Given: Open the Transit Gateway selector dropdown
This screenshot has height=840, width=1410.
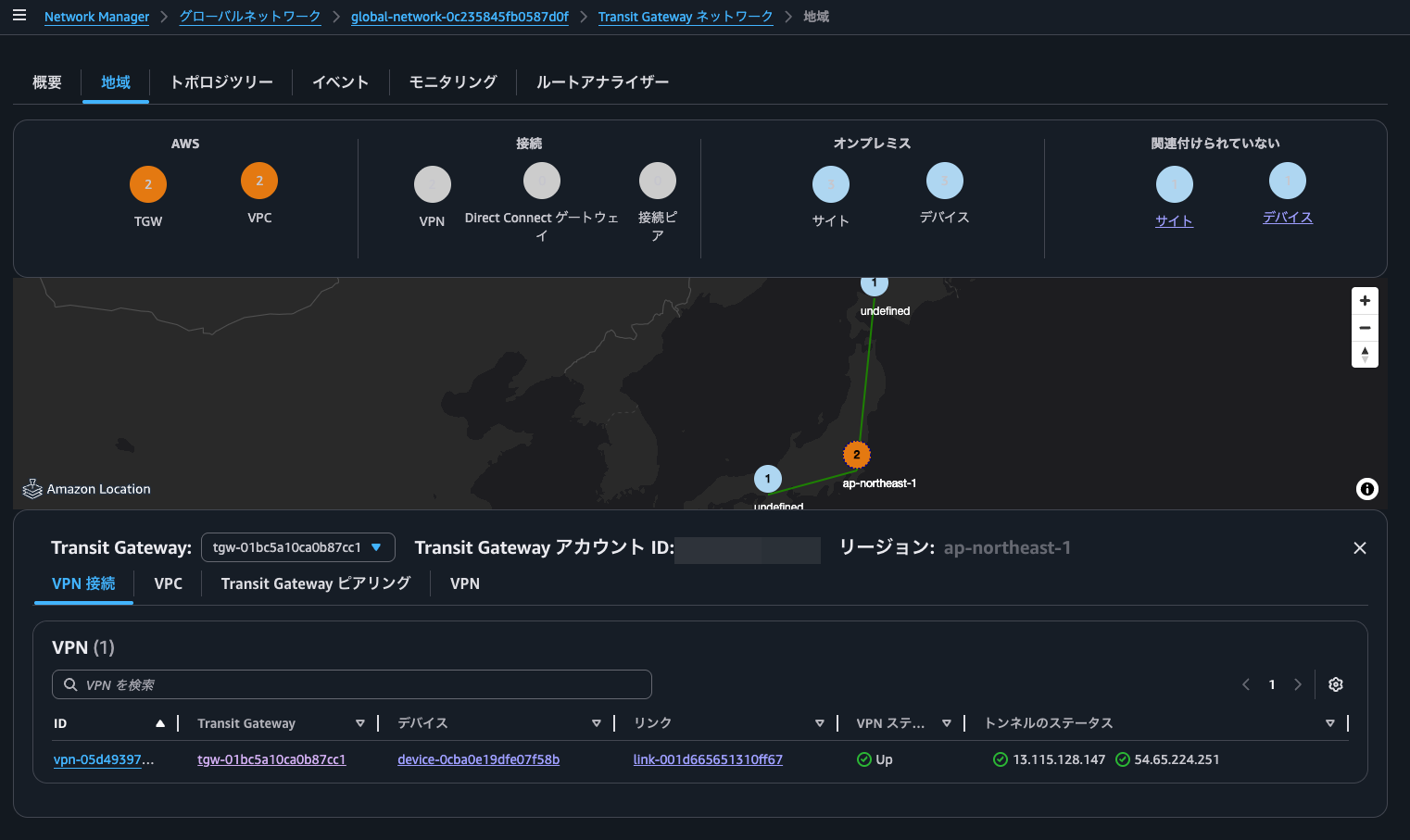Looking at the screenshot, I should [298, 547].
